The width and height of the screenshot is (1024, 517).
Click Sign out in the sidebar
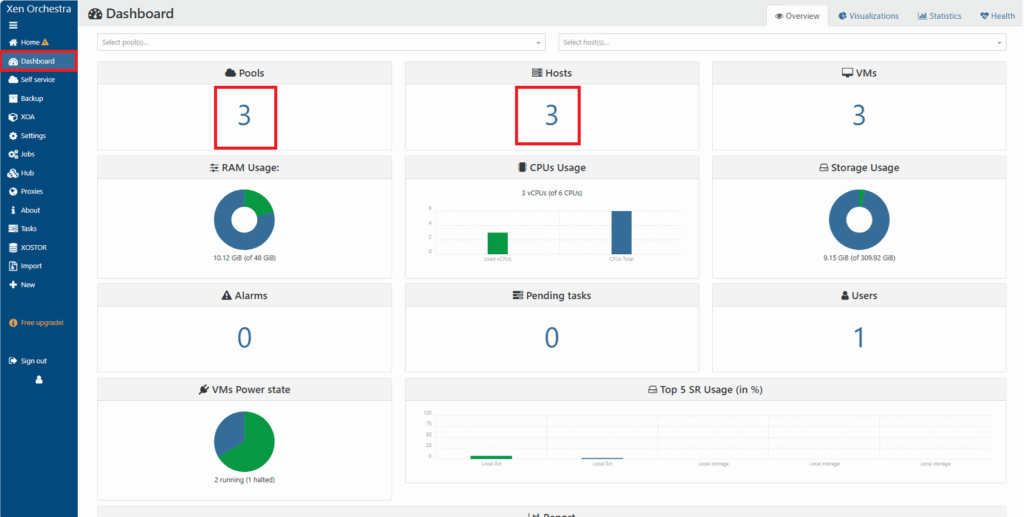pyautogui.click(x=33, y=361)
